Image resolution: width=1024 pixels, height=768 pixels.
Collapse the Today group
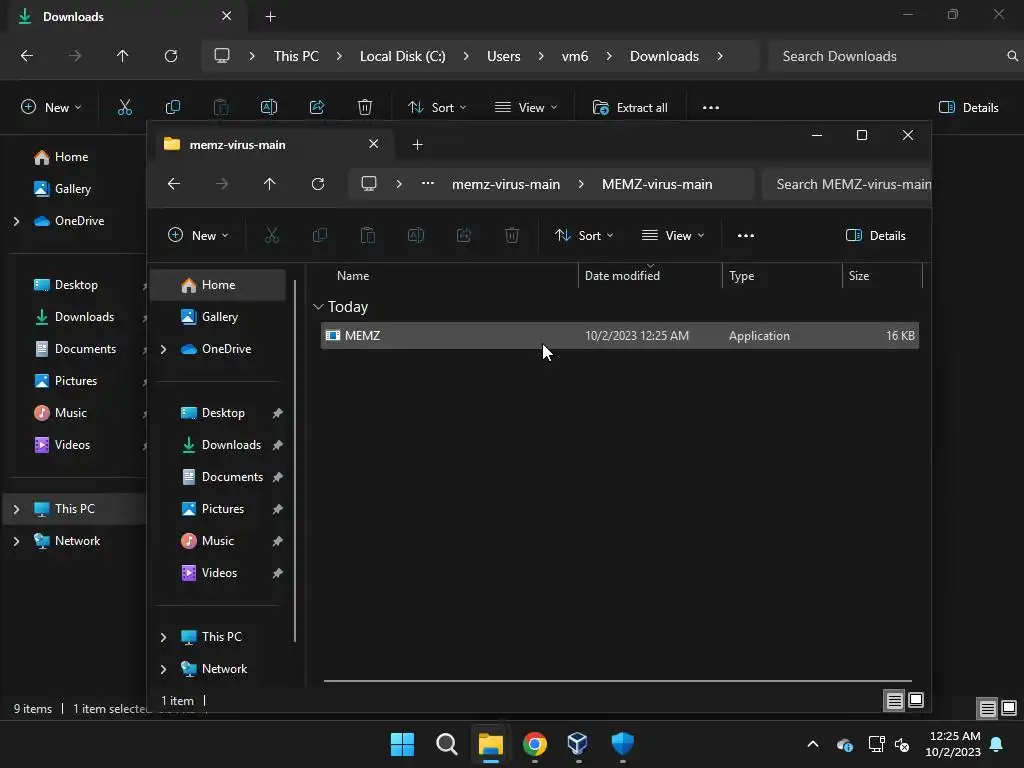318,307
